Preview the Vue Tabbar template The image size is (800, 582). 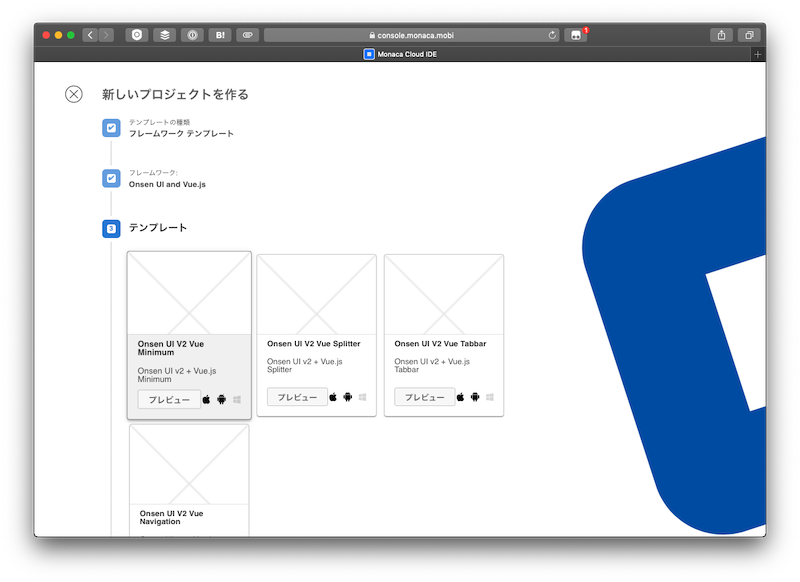pos(424,397)
